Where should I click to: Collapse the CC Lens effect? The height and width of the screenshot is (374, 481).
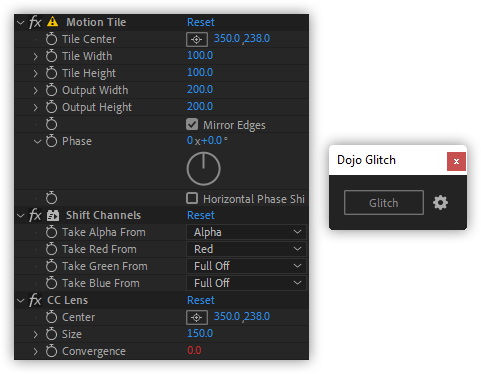(21, 301)
